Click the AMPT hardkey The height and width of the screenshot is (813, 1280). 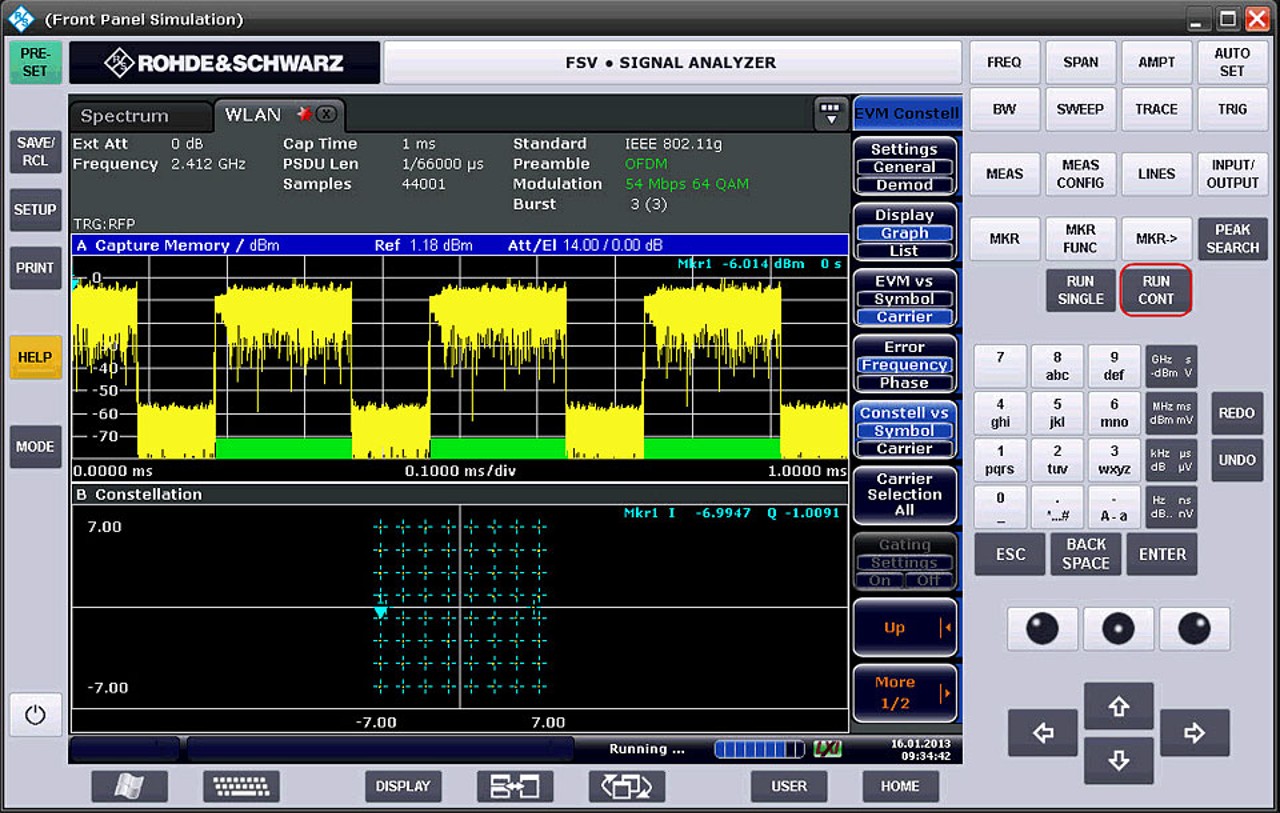(1156, 62)
